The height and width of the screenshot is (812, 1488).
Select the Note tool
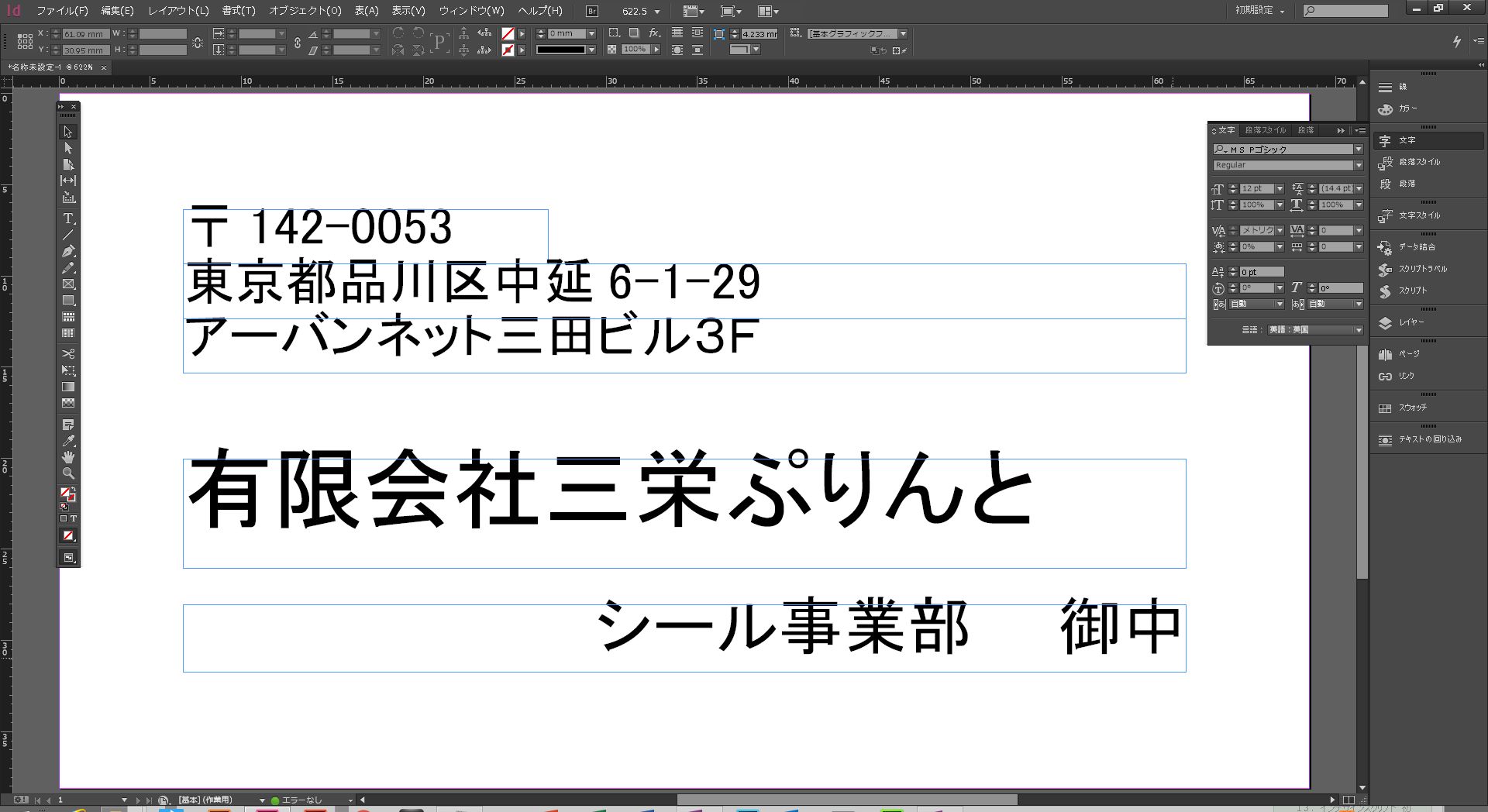[68, 425]
